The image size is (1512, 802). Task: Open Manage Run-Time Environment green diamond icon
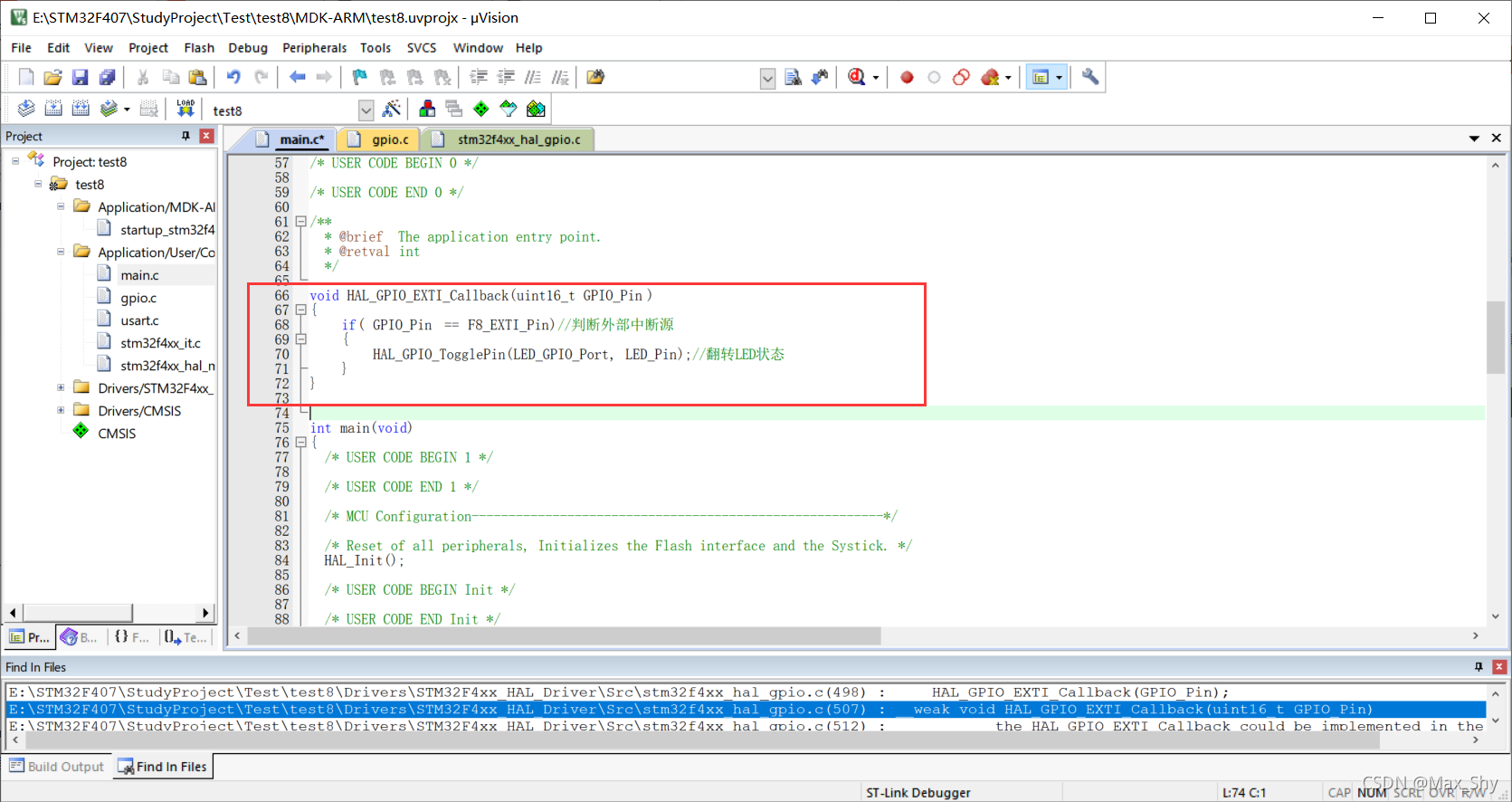pyautogui.click(x=481, y=110)
